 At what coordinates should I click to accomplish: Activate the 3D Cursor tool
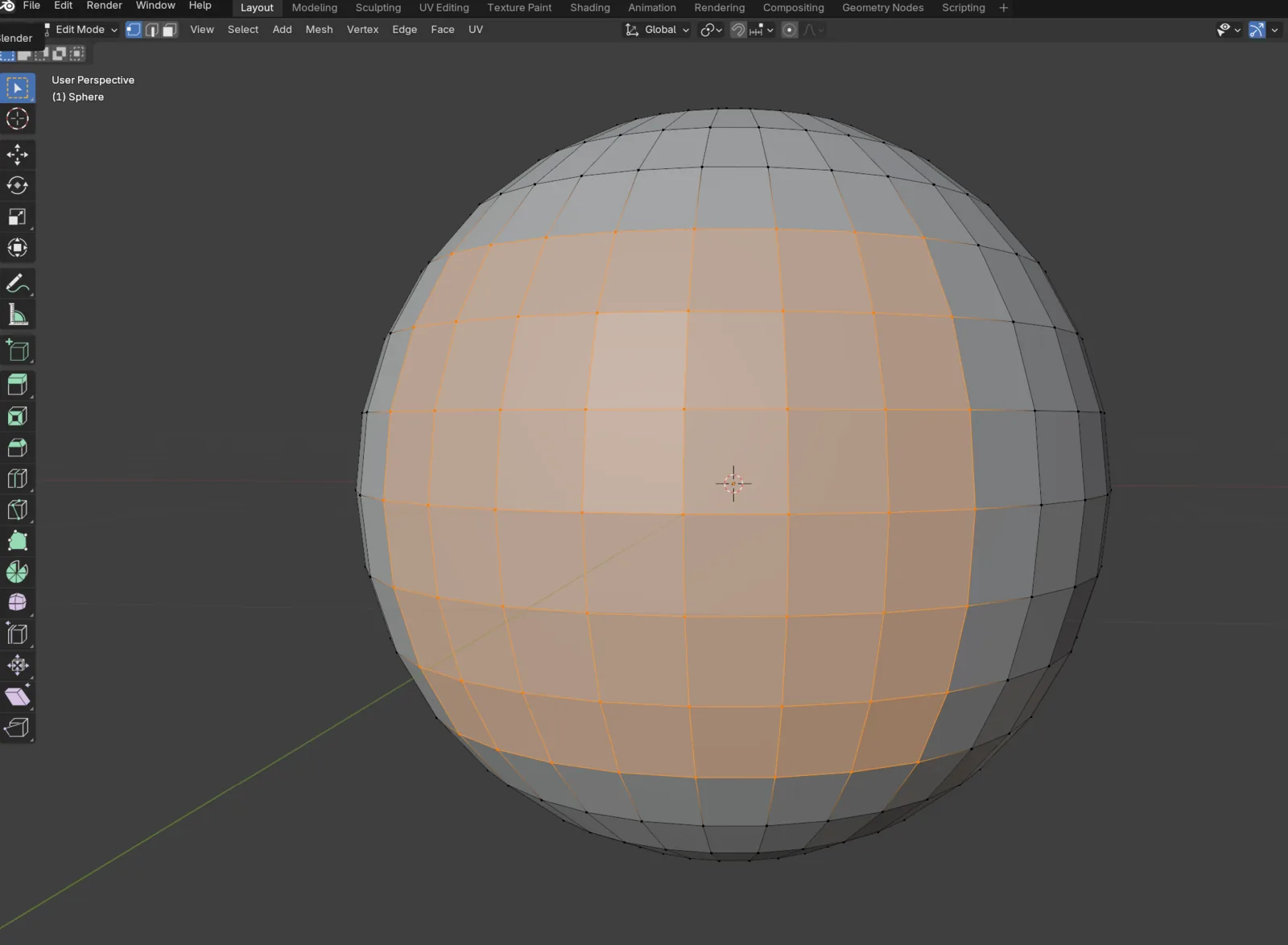[x=17, y=119]
